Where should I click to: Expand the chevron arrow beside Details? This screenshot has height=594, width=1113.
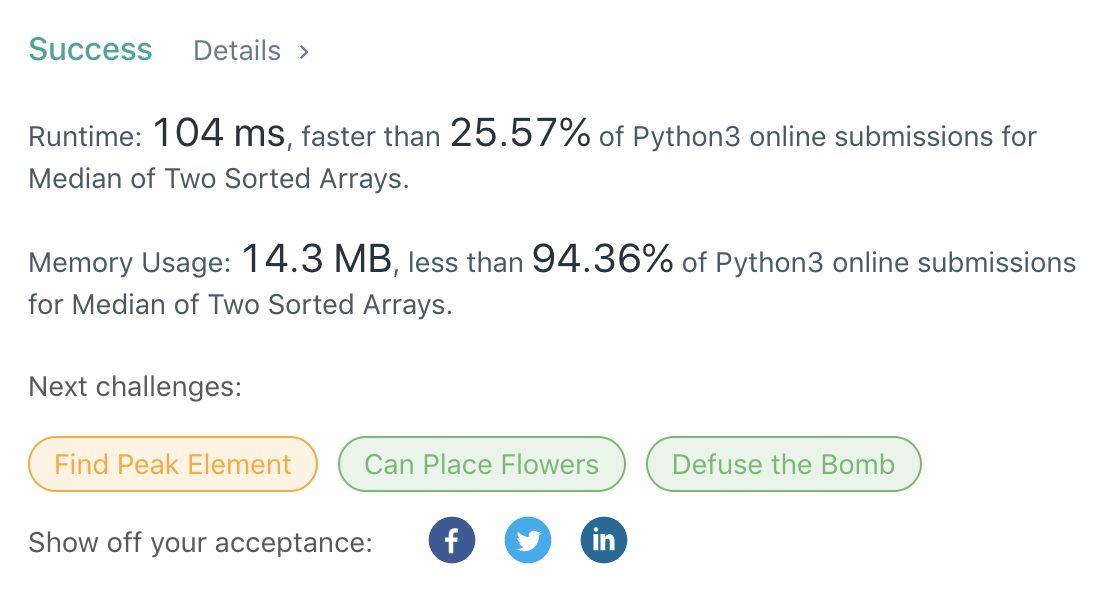pos(304,51)
